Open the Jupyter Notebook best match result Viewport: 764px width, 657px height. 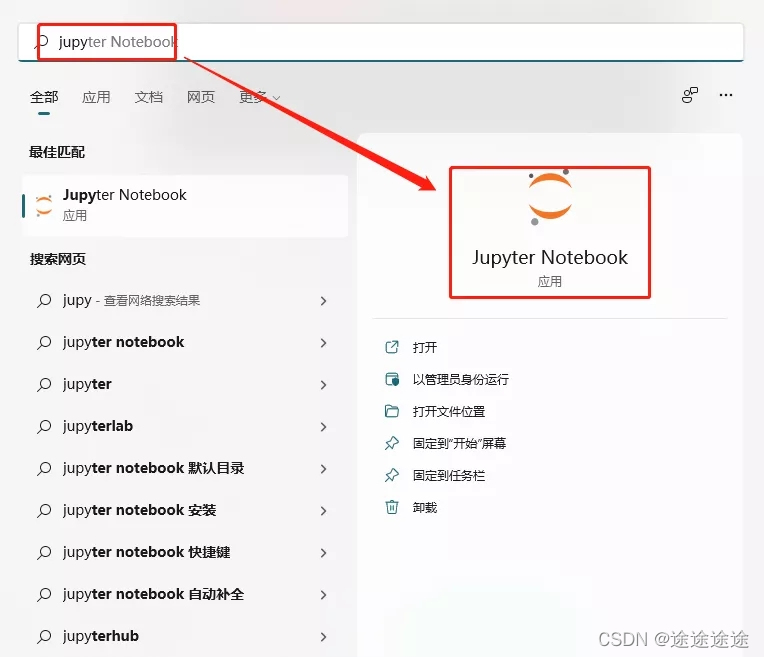coord(185,206)
